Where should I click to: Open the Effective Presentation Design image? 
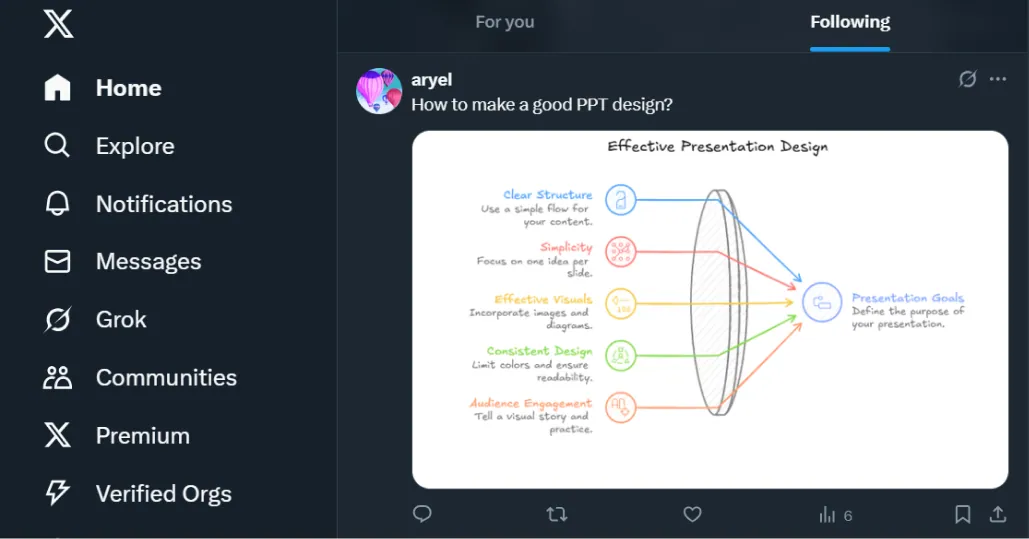click(x=710, y=309)
